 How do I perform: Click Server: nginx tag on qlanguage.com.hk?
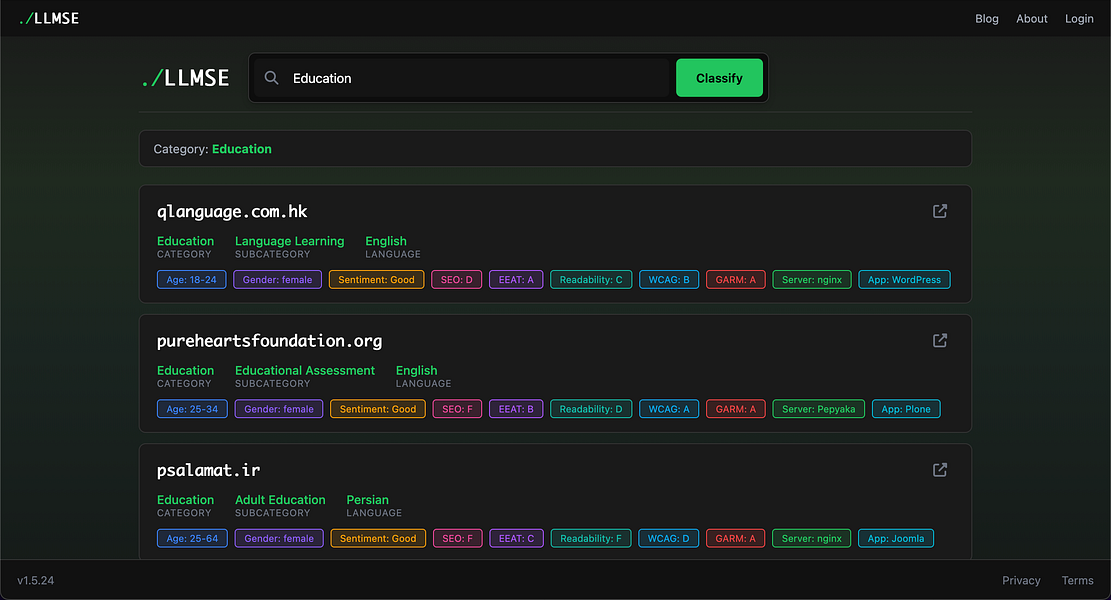(812, 280)
